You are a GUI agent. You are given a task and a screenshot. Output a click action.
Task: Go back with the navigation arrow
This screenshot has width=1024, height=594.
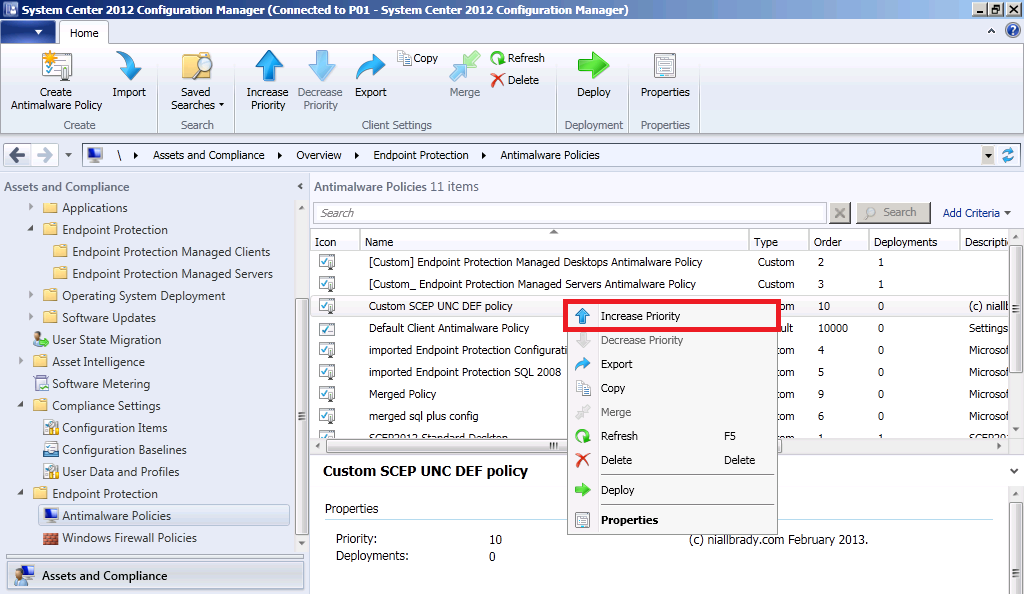tap(18, 155)
